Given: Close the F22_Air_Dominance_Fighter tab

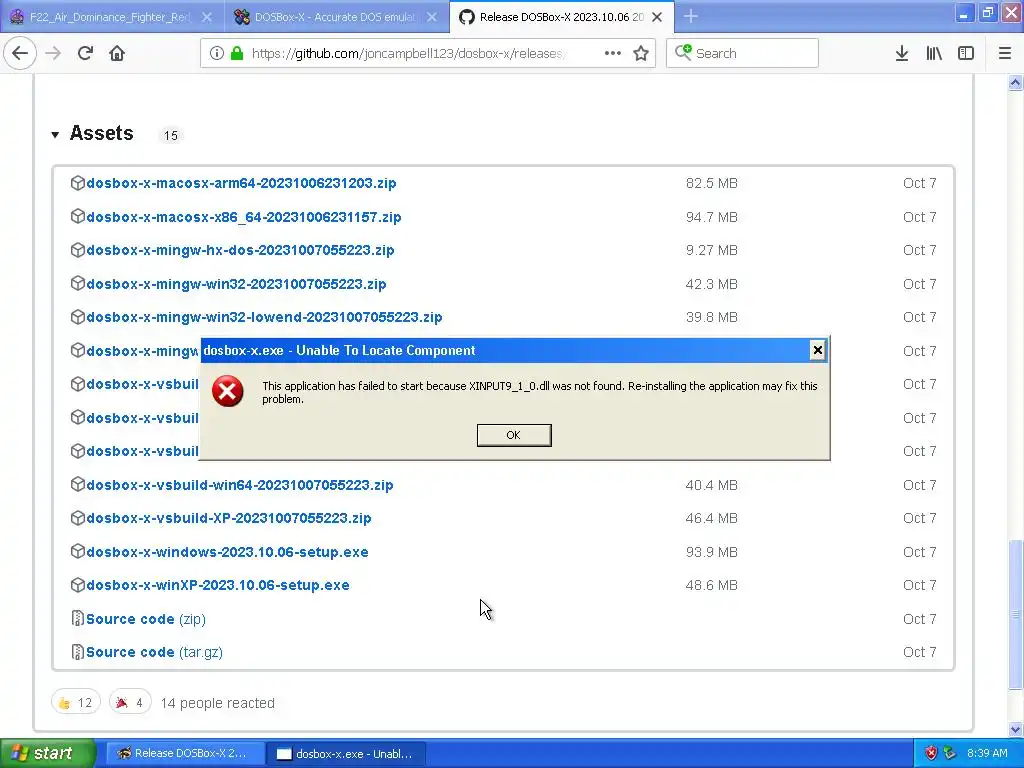Looking at the screenshot, I should (x=206, y=17).
